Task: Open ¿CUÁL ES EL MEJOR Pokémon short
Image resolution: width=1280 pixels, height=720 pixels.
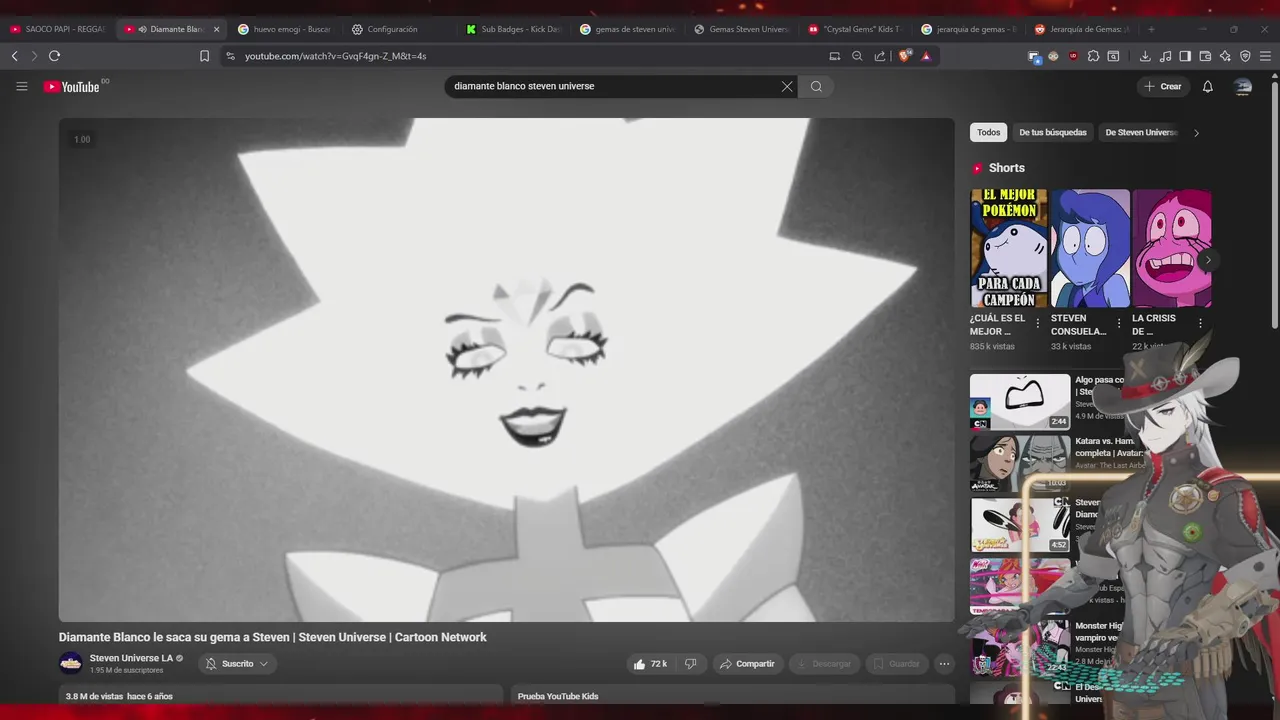Action: coord(1009,248)
